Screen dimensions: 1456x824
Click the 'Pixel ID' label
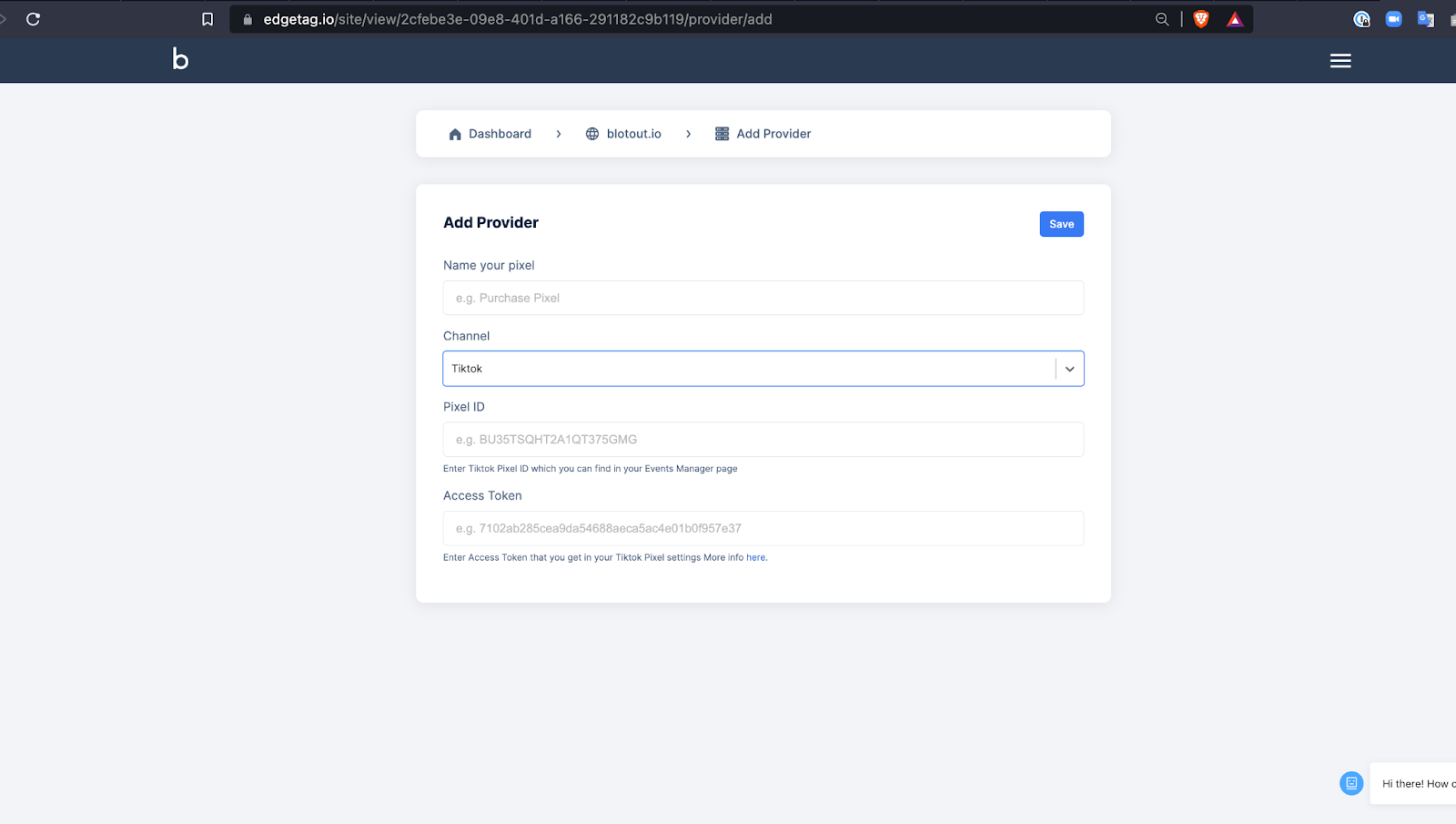[x=464, y=407]
